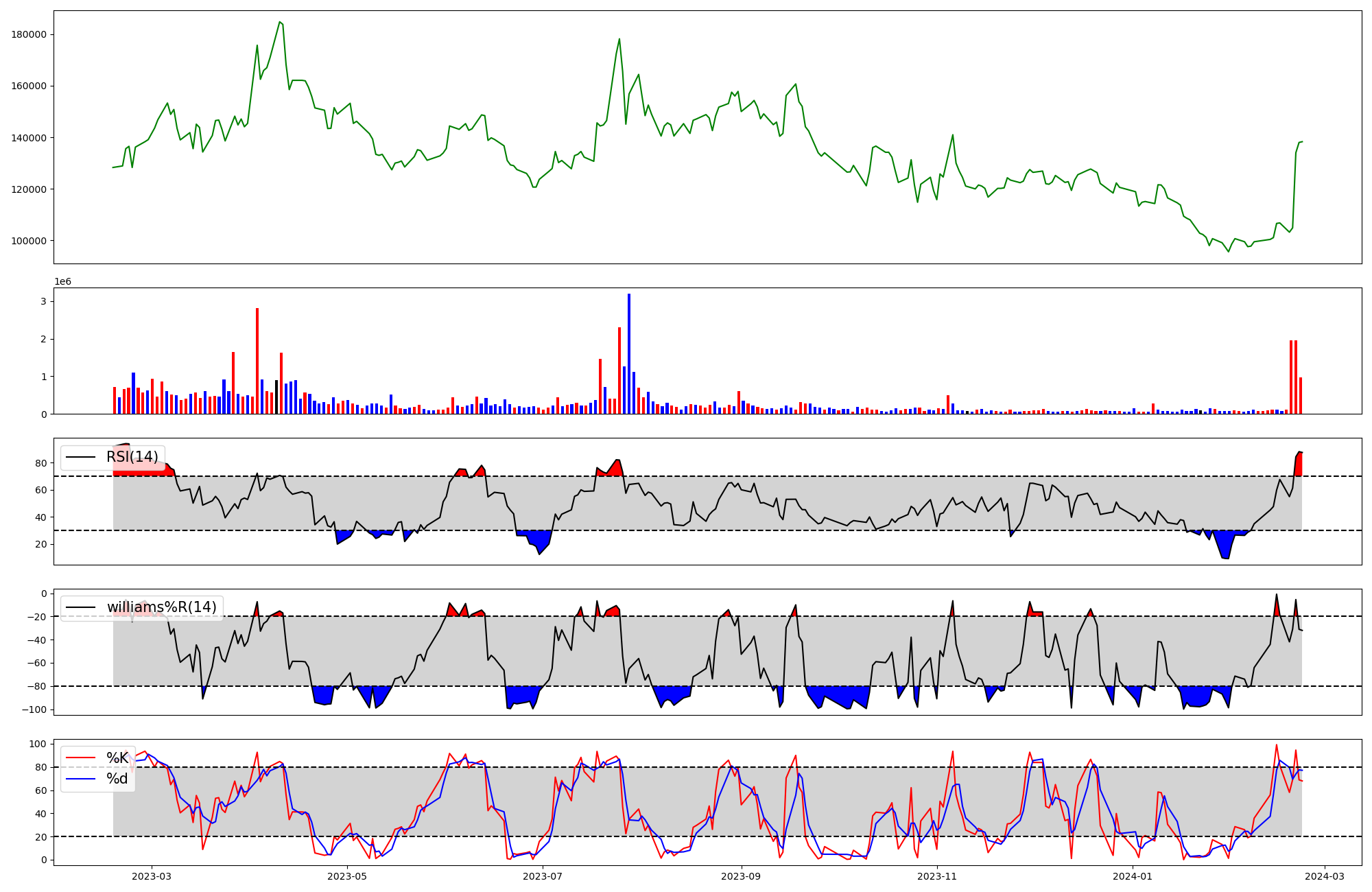Click the 180000 price axis label

tap(29, 35)
